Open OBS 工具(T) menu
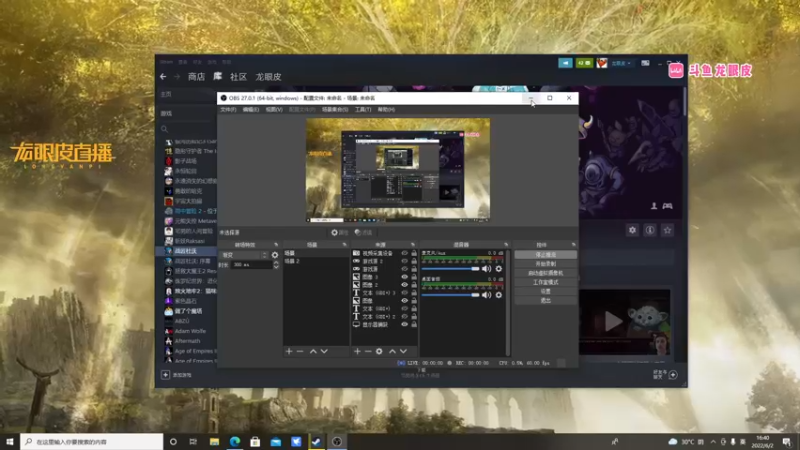The height and width of the screenshot is (450, 800). point(363,110)
